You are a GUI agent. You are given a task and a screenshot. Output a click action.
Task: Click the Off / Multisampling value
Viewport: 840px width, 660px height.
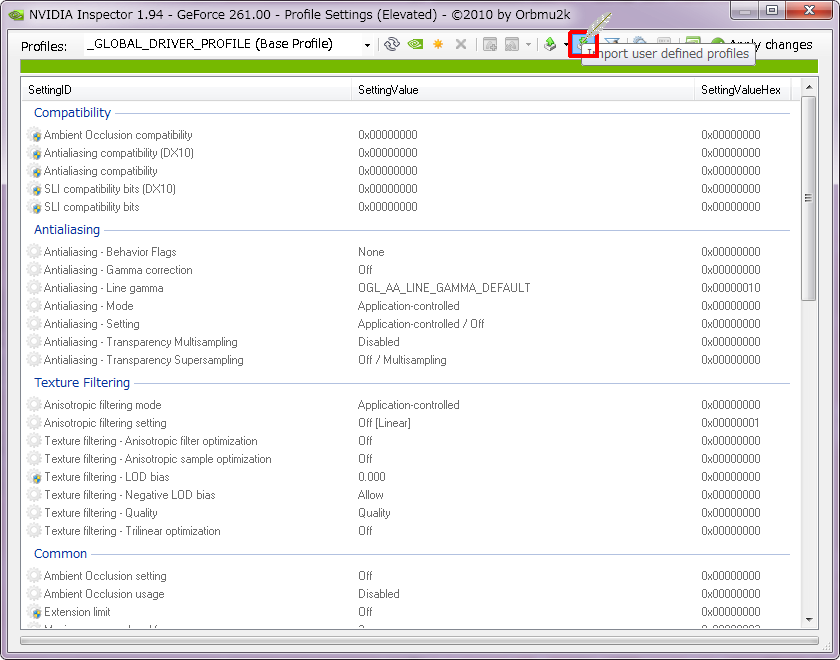pyautogui.click(x=402, y=360)
